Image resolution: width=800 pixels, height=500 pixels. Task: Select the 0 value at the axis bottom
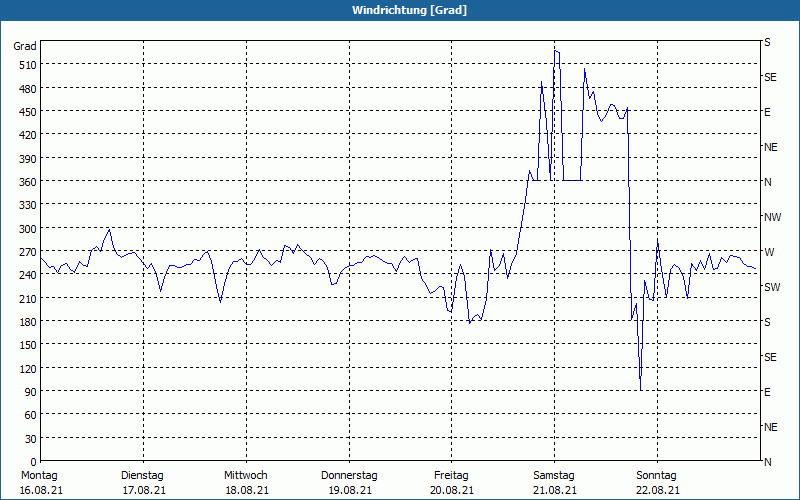click(x=33, y=461)
